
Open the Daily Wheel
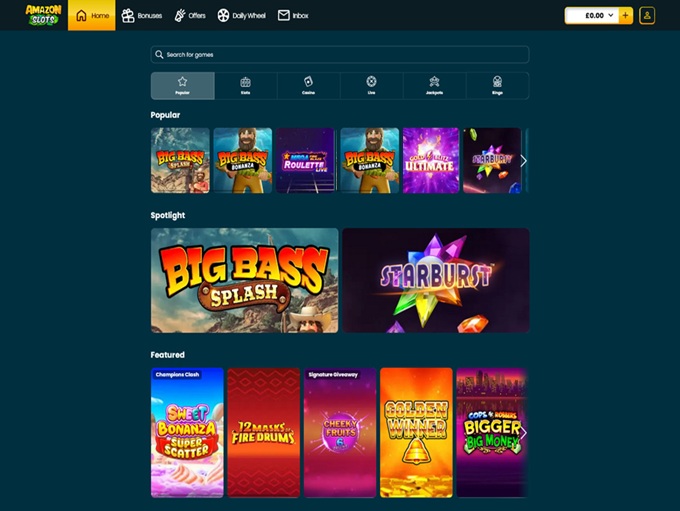click(223, 16)
